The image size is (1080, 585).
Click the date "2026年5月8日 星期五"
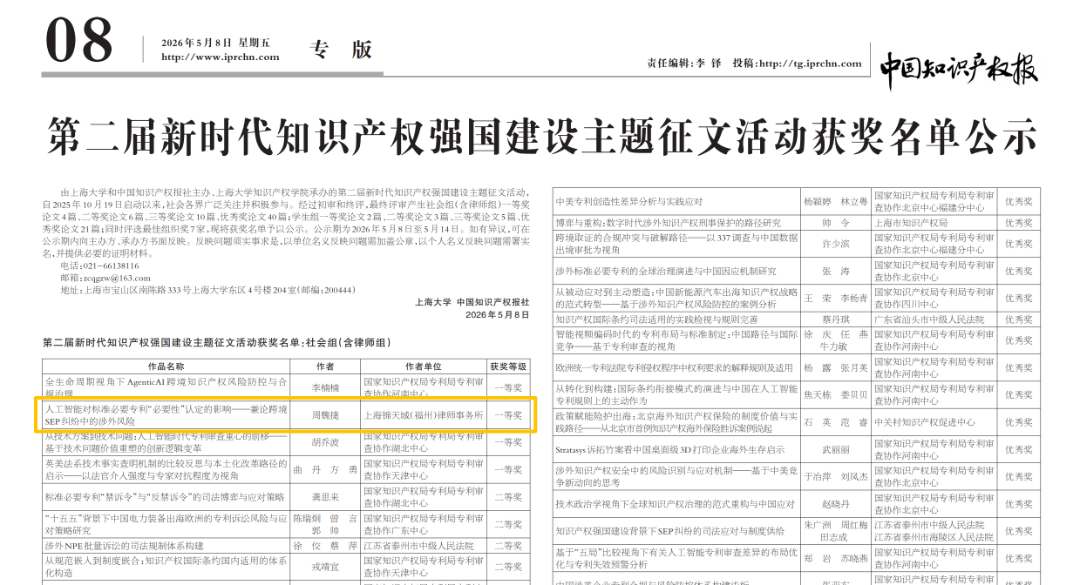(216, 43)
